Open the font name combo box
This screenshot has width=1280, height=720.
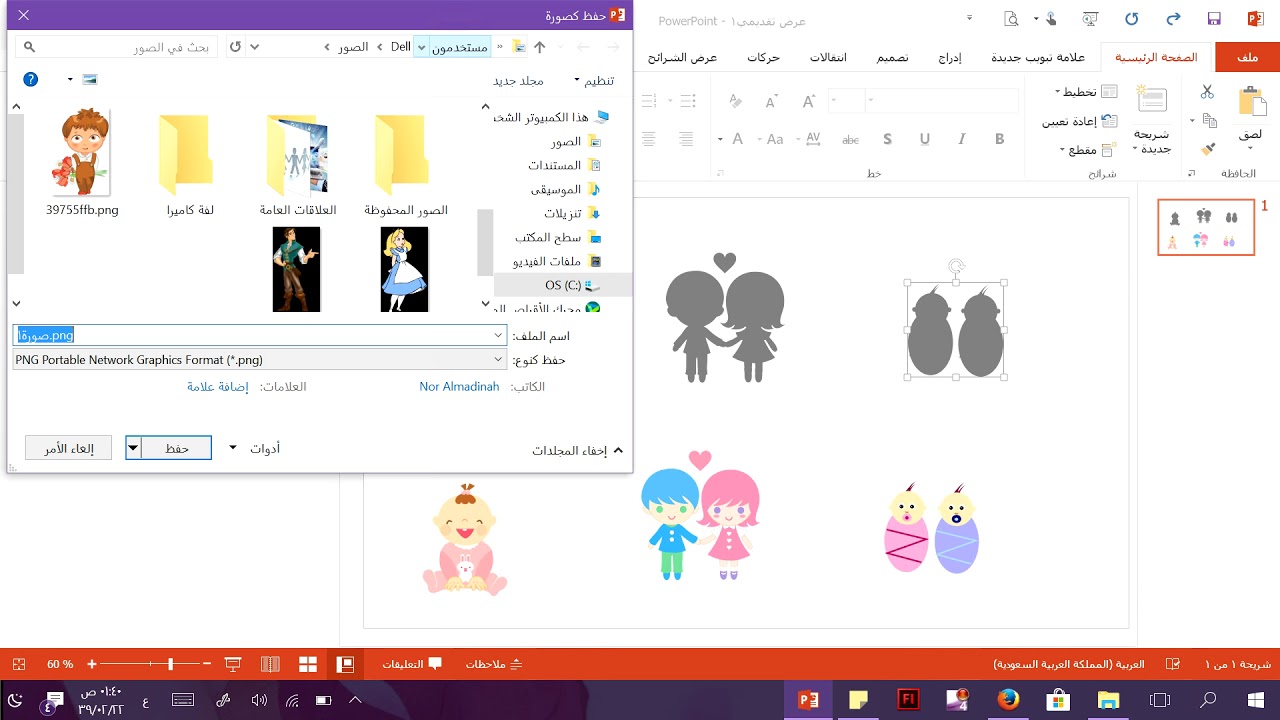943,100
